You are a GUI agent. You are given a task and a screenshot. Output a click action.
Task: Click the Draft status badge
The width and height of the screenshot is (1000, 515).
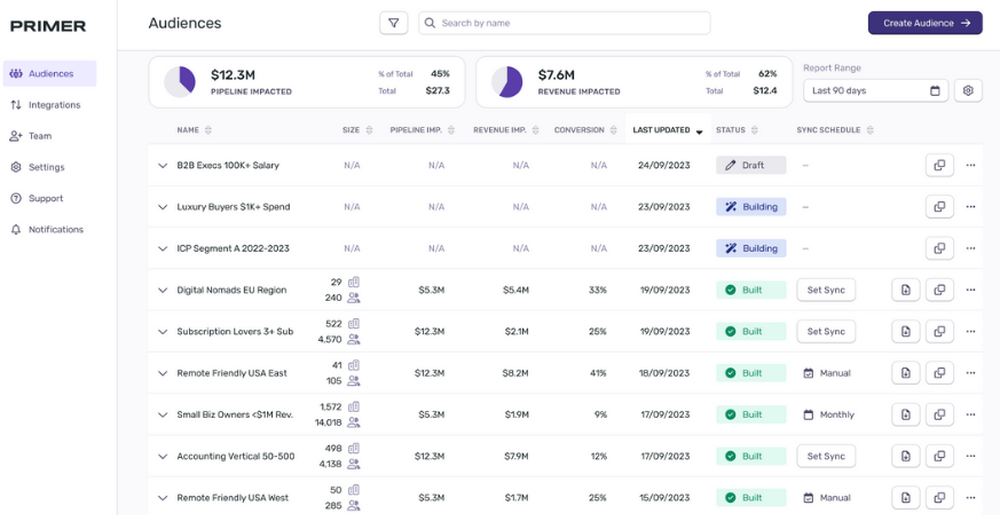(x=751, y=165)
